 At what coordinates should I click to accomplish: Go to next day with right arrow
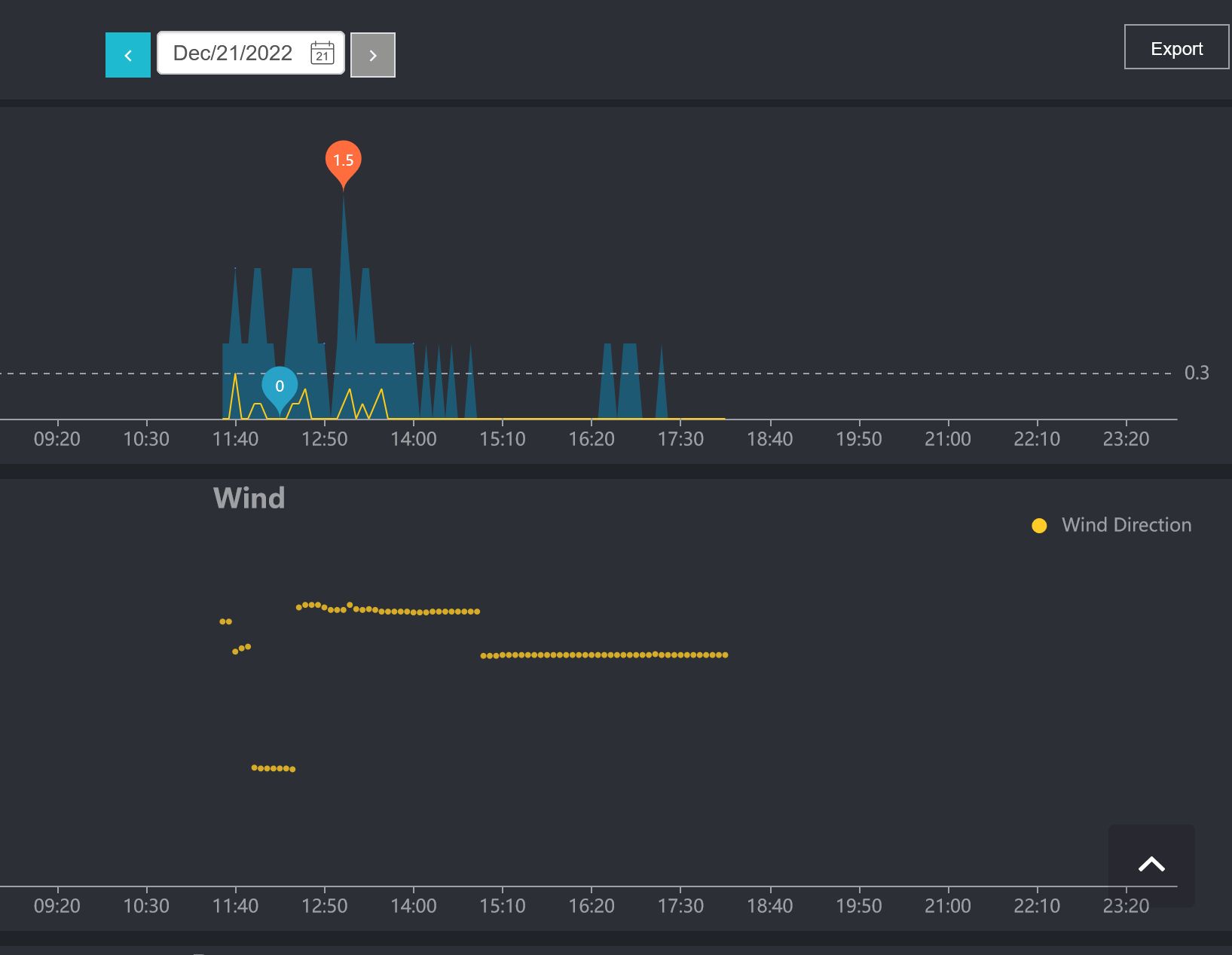coord(372,55)
